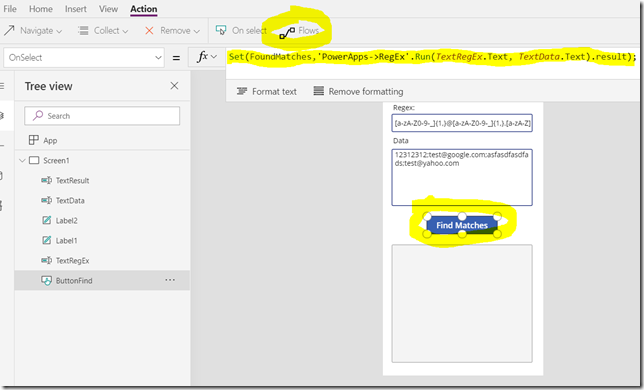Screen dimensions: 644x390
Task: Click the Find Matches button
Action: click(462, 225)
